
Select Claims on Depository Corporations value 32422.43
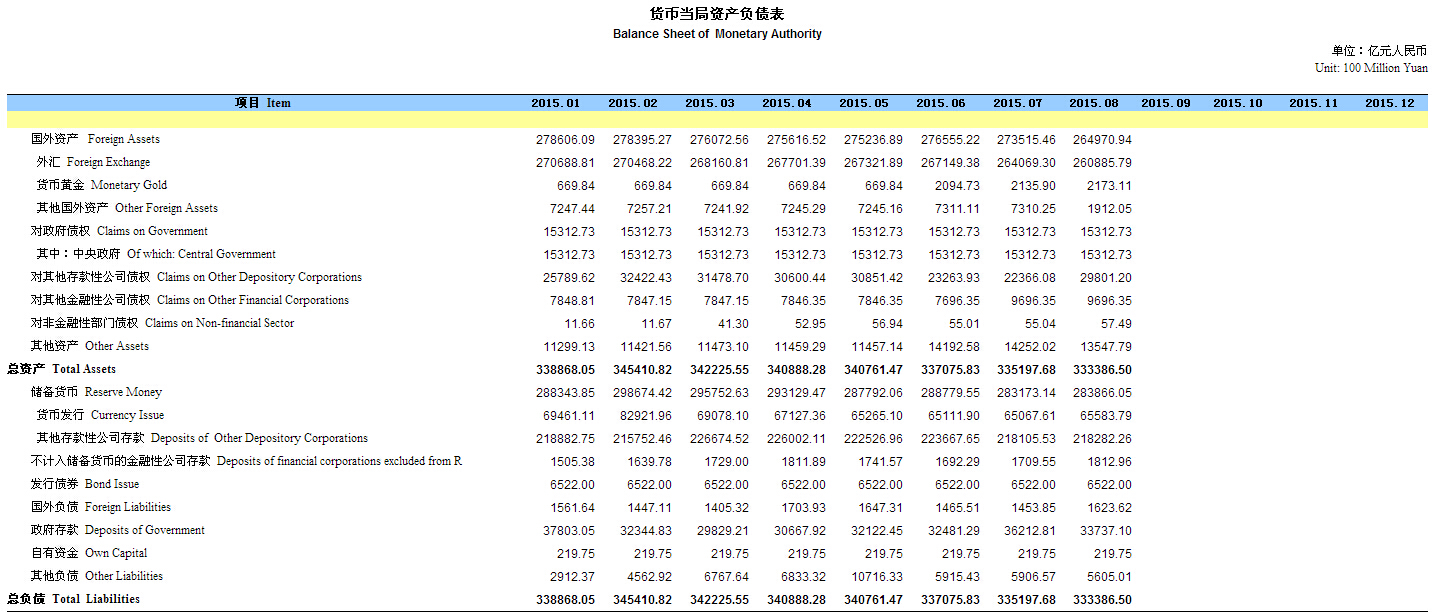[645, 278]
